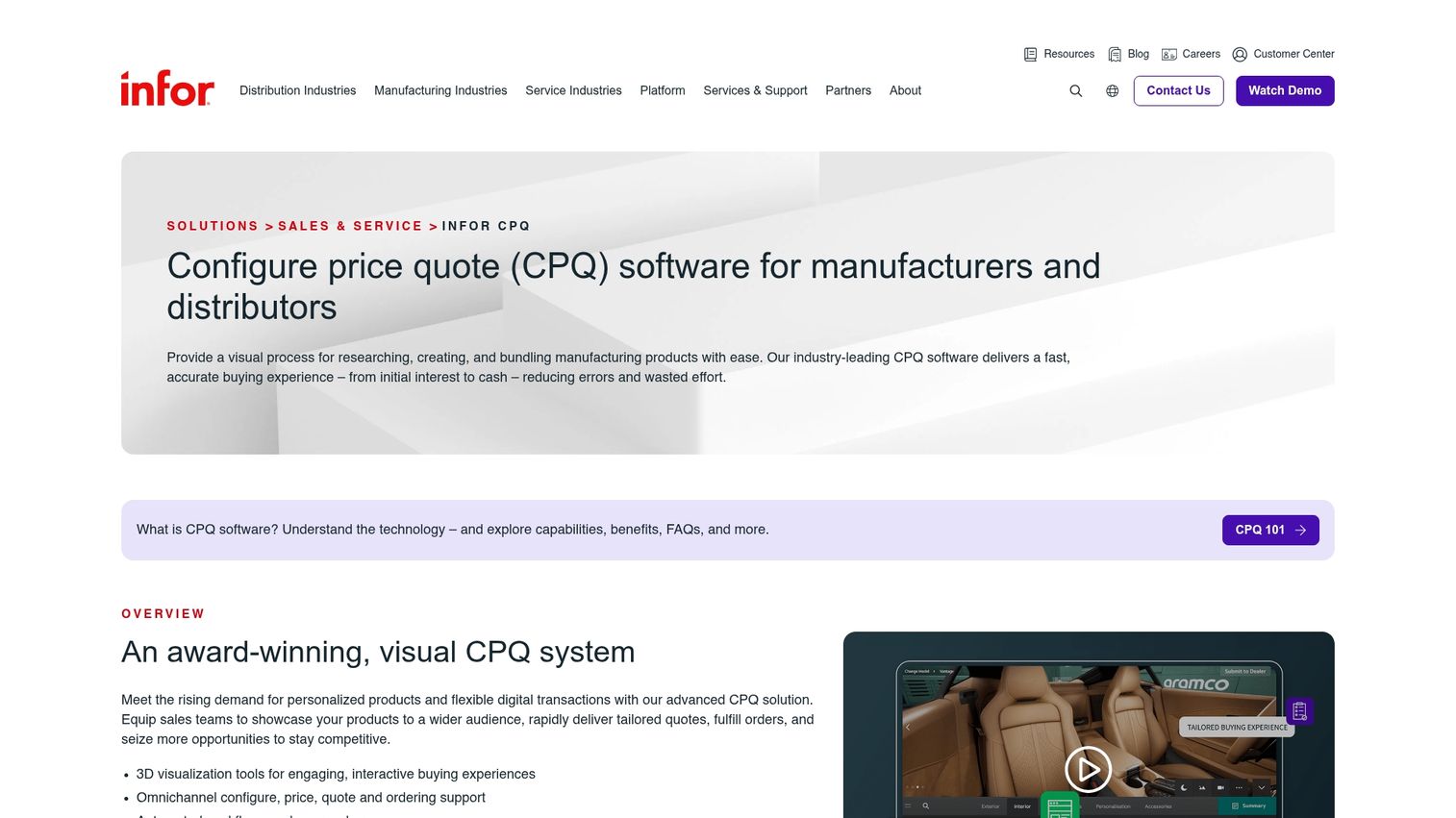Viewport: 1456px width, 818px height.
Task: Click the "3D visualization tools" bullet item
Action: (336, 774)
